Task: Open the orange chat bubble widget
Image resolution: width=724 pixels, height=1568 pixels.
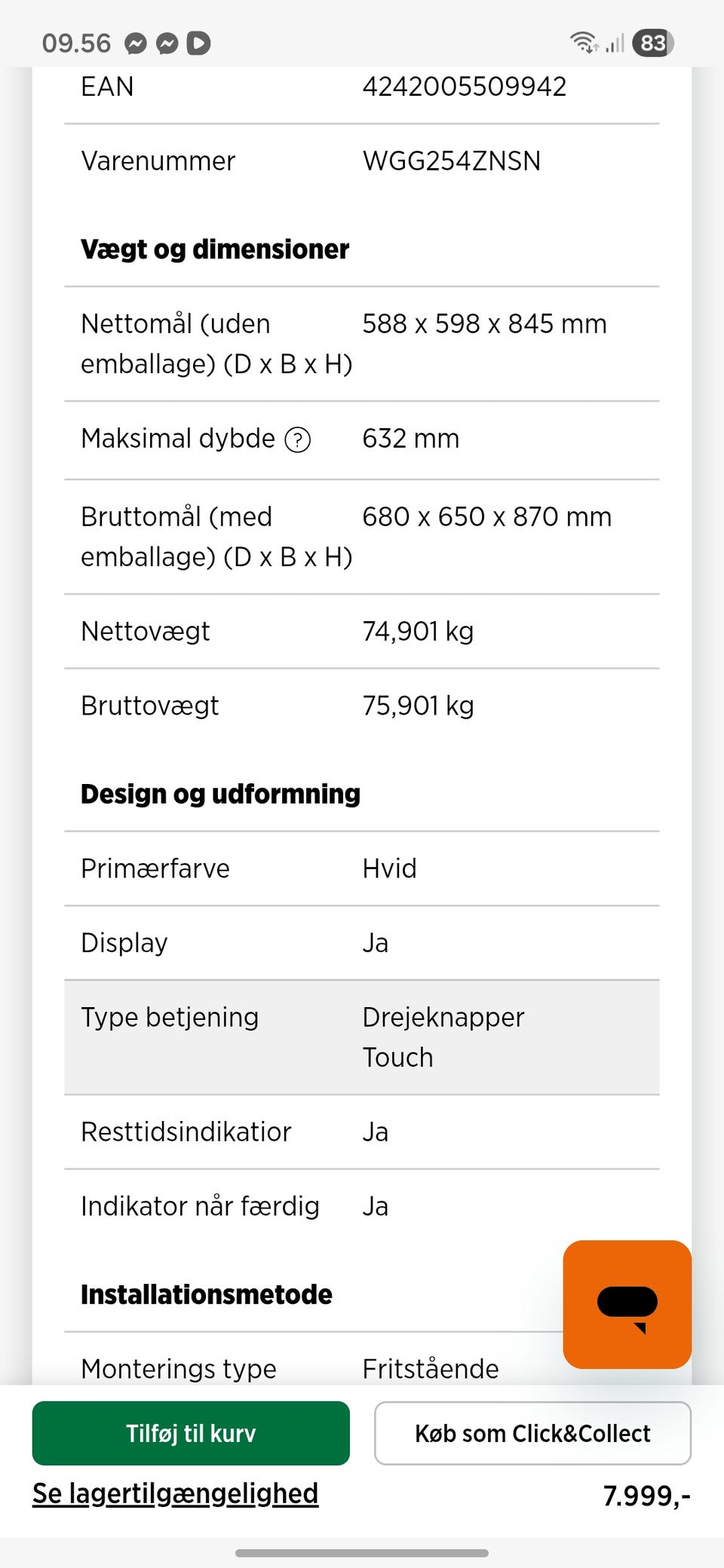Action: (x=627, y=1305)
